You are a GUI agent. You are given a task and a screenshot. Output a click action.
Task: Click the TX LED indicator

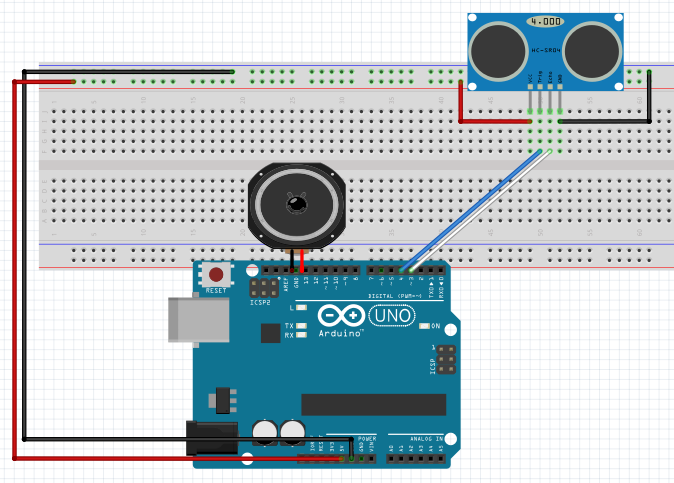[x=302, y=326]
